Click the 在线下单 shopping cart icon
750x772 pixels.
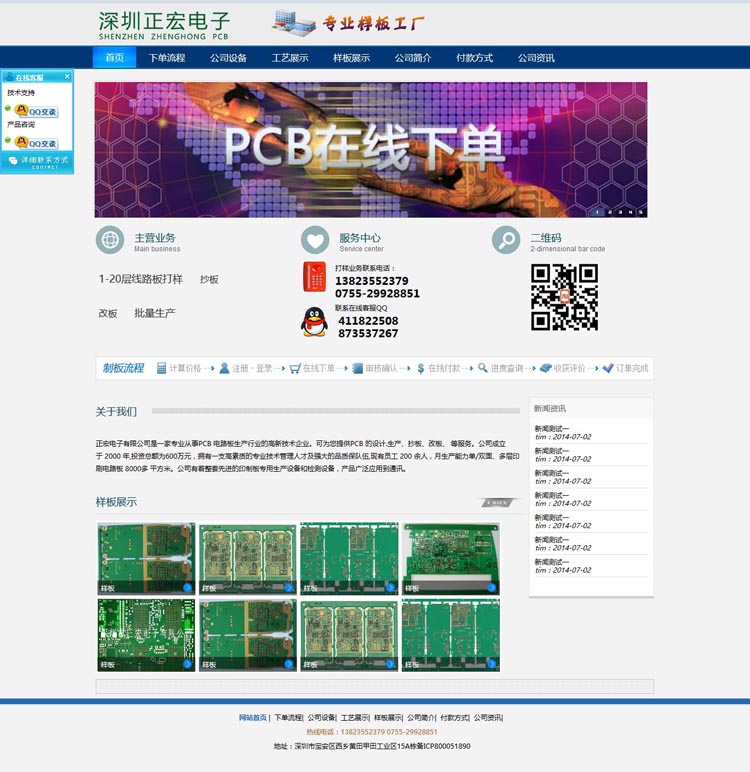pyautogui.click(x=295, y=368)
